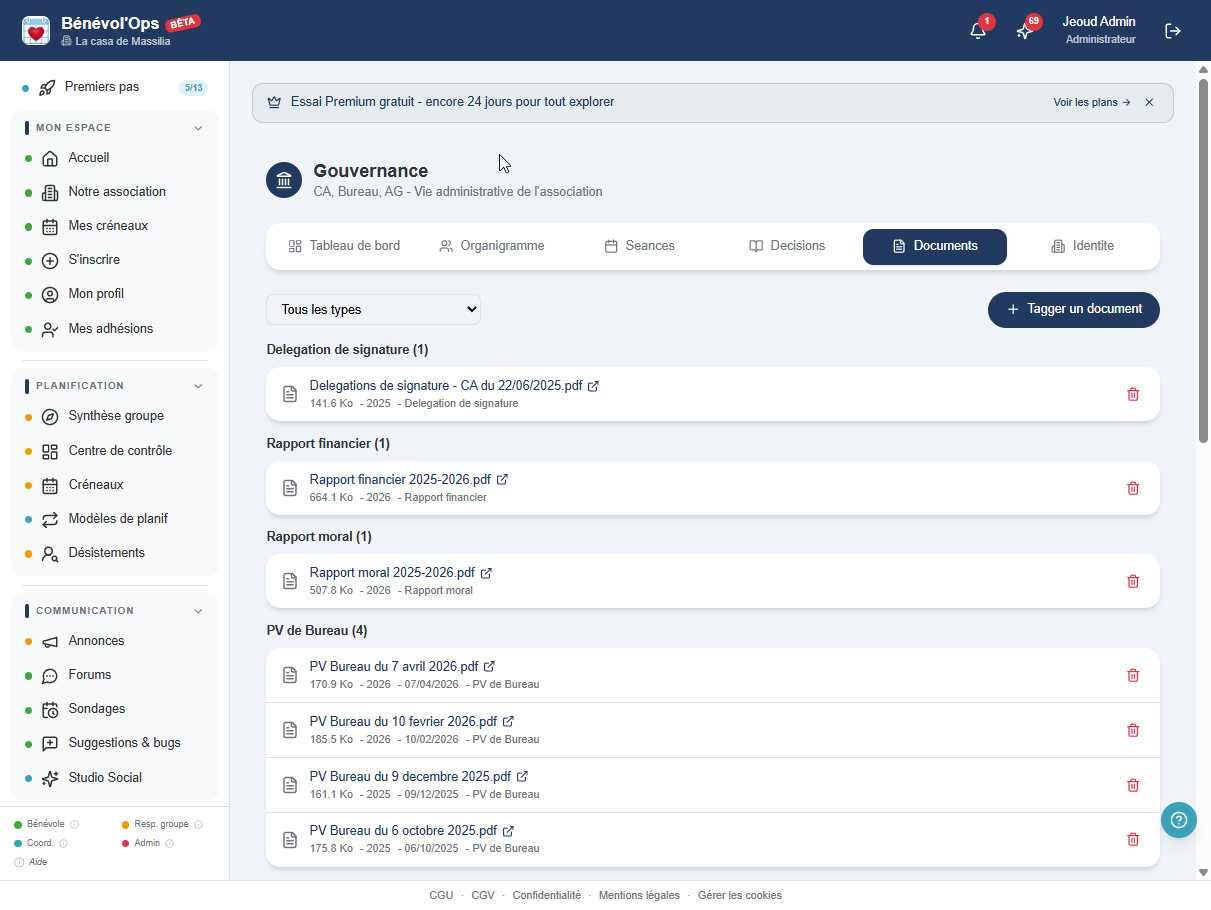Open Notre association in sidebar
This screenshot has height=910, width=1211.
point(114,192)
